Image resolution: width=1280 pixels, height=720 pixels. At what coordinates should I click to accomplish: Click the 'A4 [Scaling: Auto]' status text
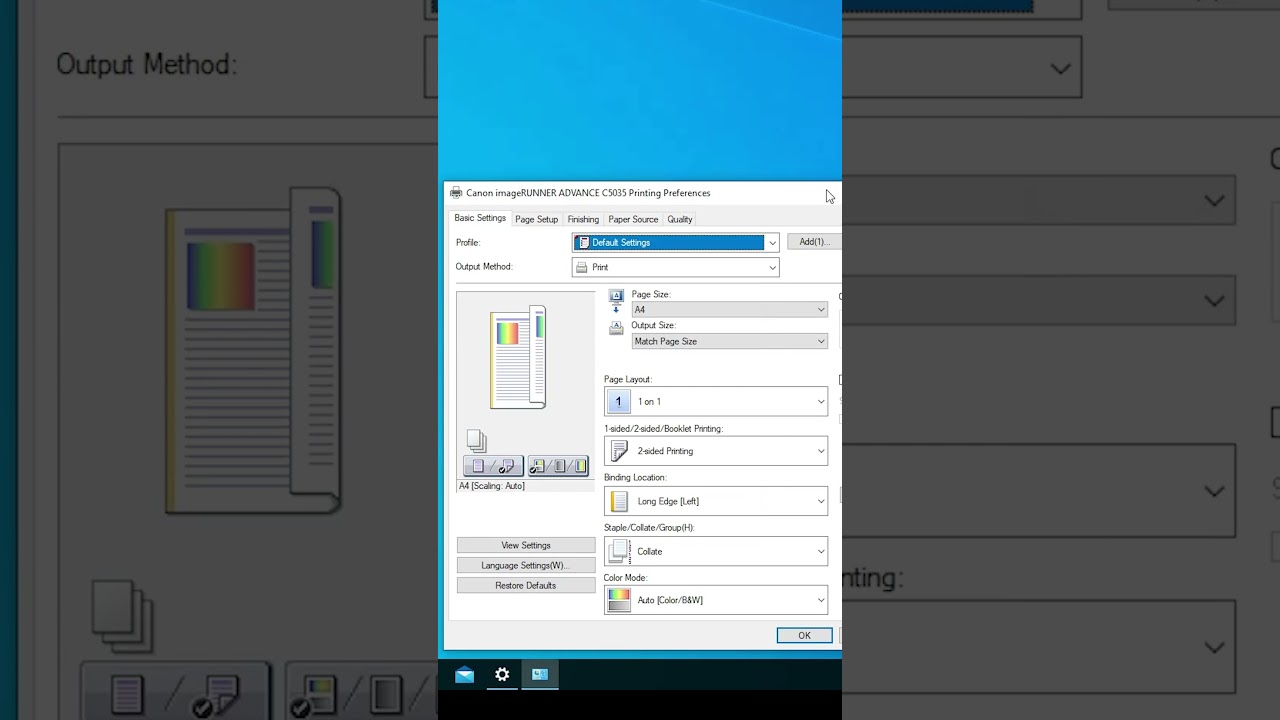coord(492,486)
